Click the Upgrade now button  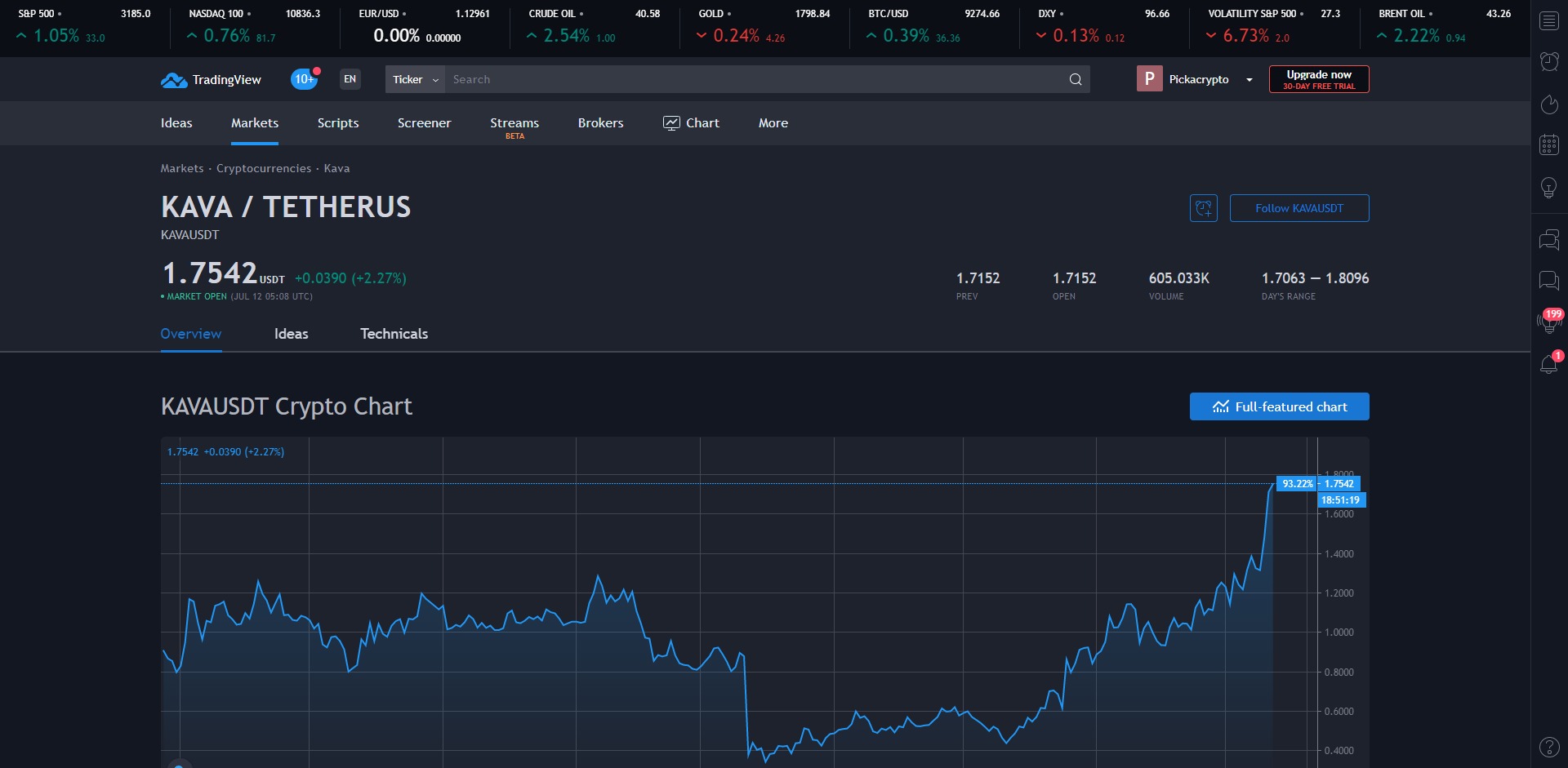tap(1319, 79)
